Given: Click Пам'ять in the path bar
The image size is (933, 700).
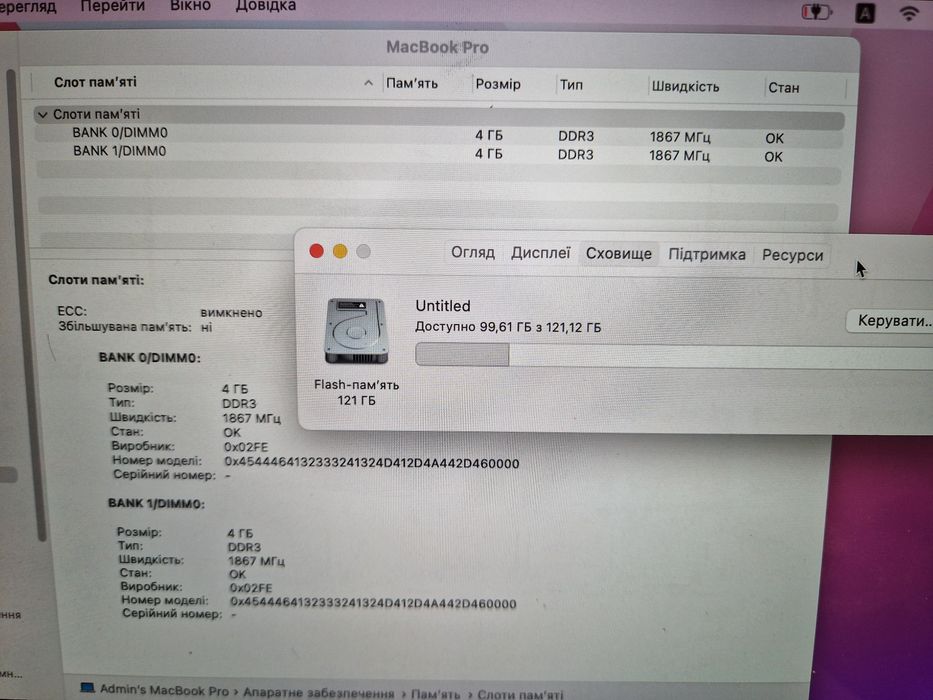Looking at the screenshot, I should tap(436, 694).
